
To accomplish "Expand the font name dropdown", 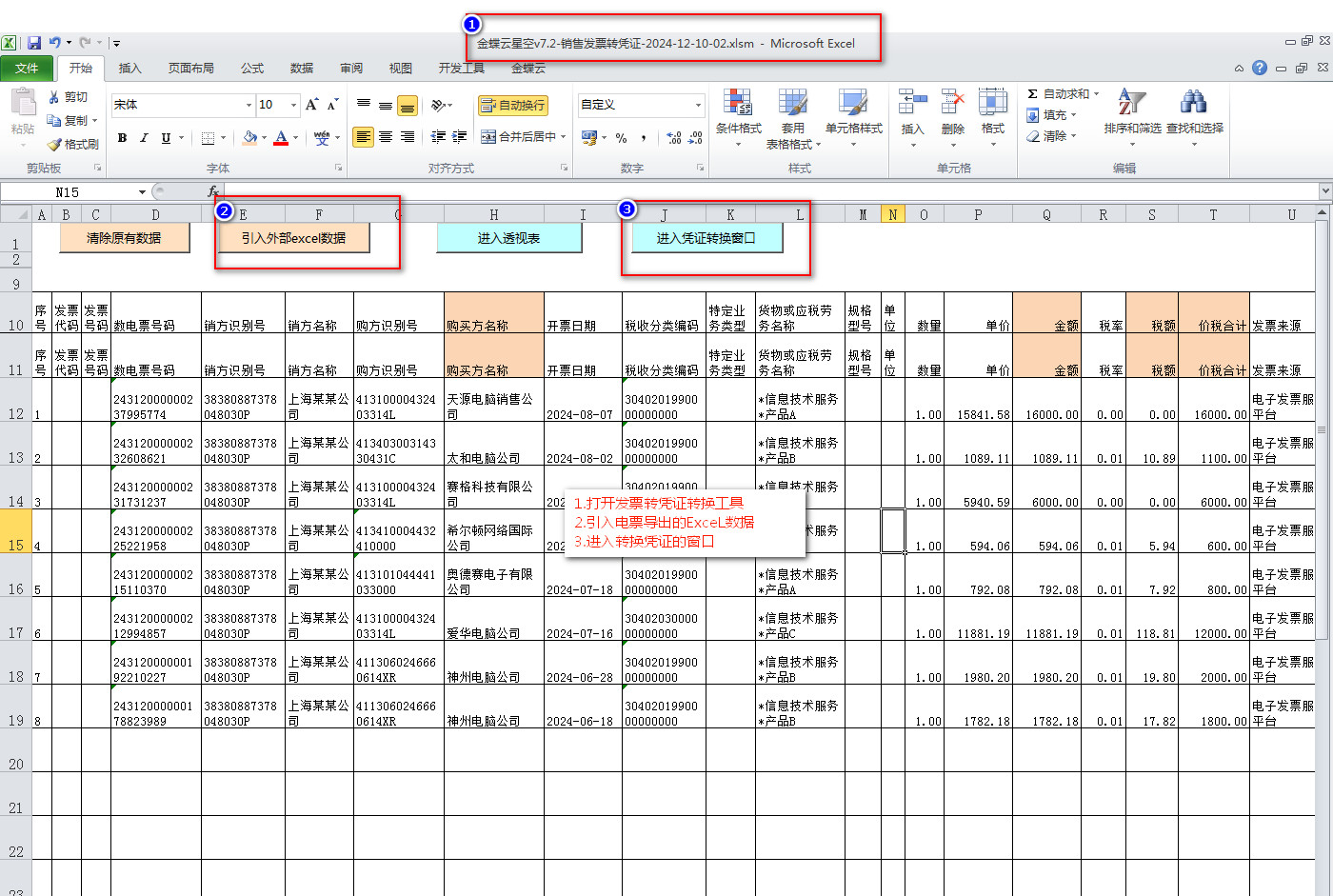I will point(249,105).
